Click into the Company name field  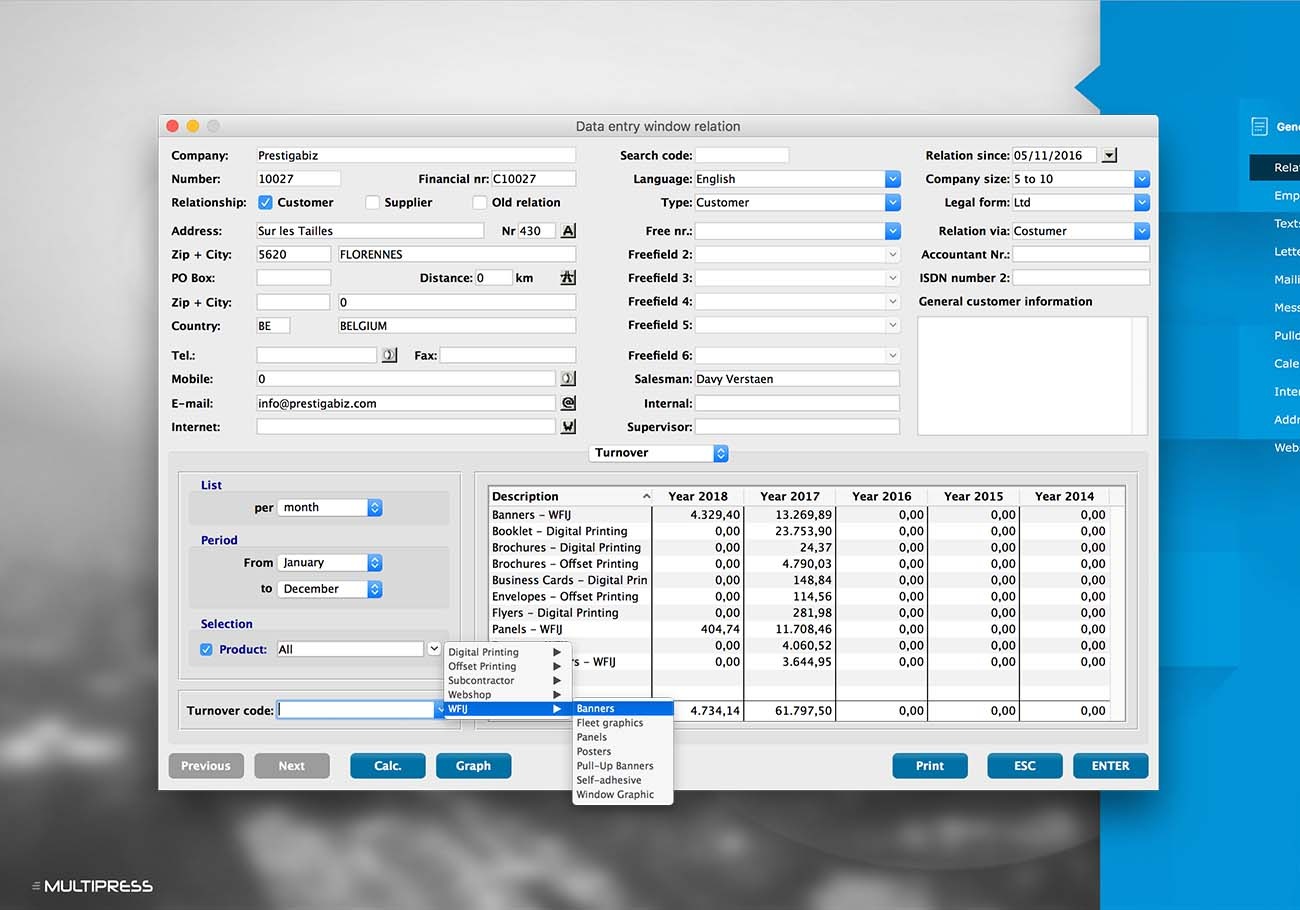(416, 155)
